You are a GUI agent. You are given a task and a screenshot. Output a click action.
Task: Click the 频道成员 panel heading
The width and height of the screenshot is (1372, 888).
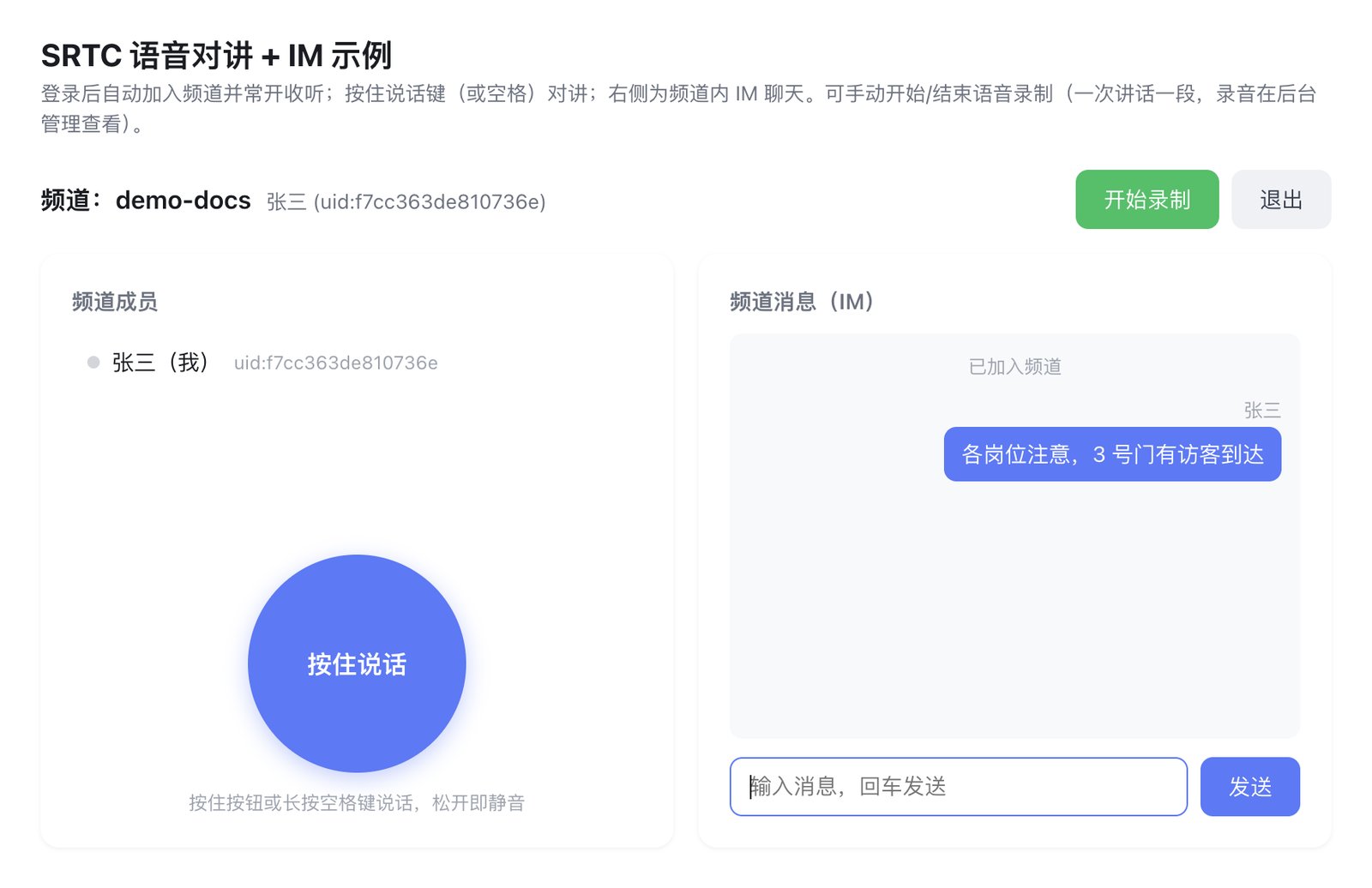click(115, 302)
